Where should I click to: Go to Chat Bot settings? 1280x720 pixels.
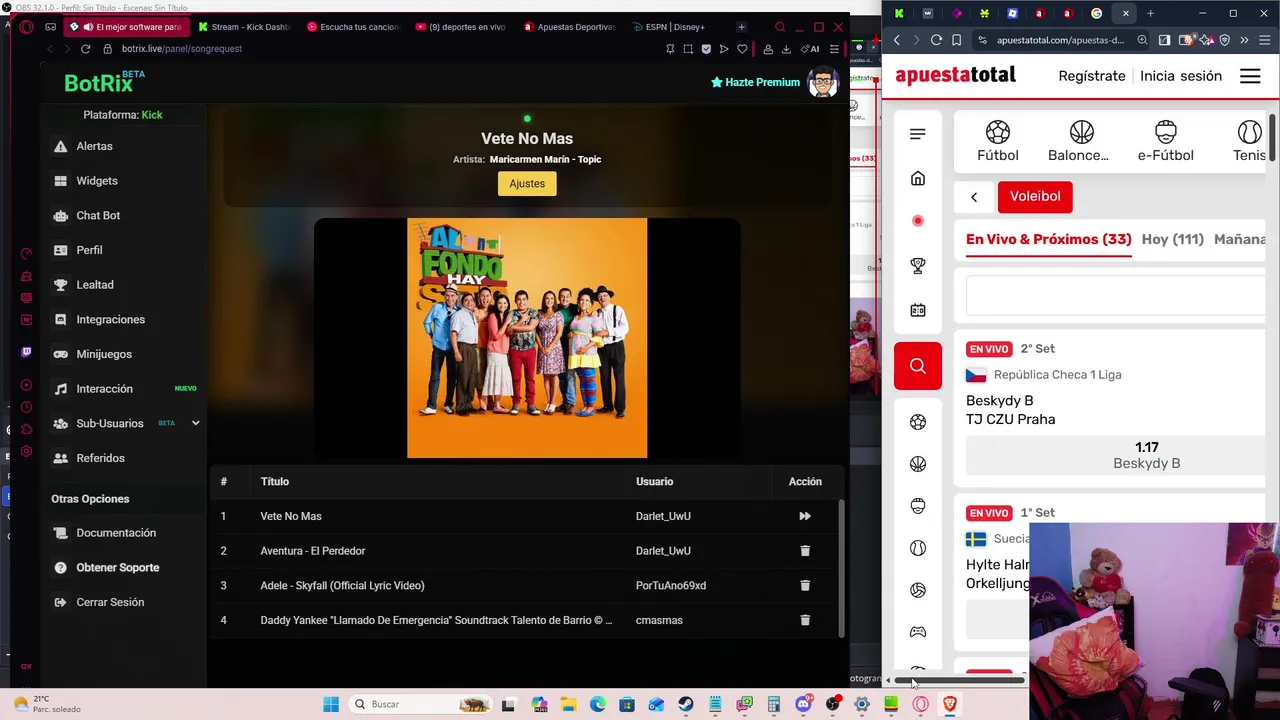point(98,215)
